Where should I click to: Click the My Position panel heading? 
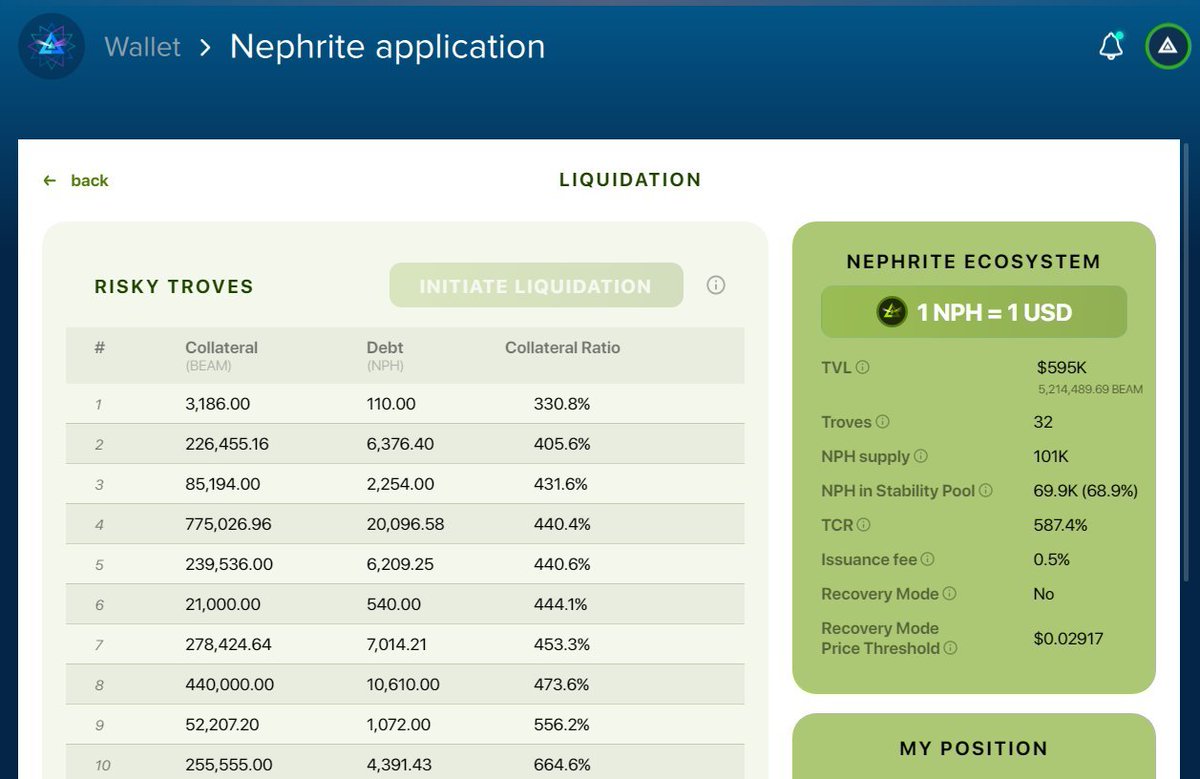(x=974, y=748)
